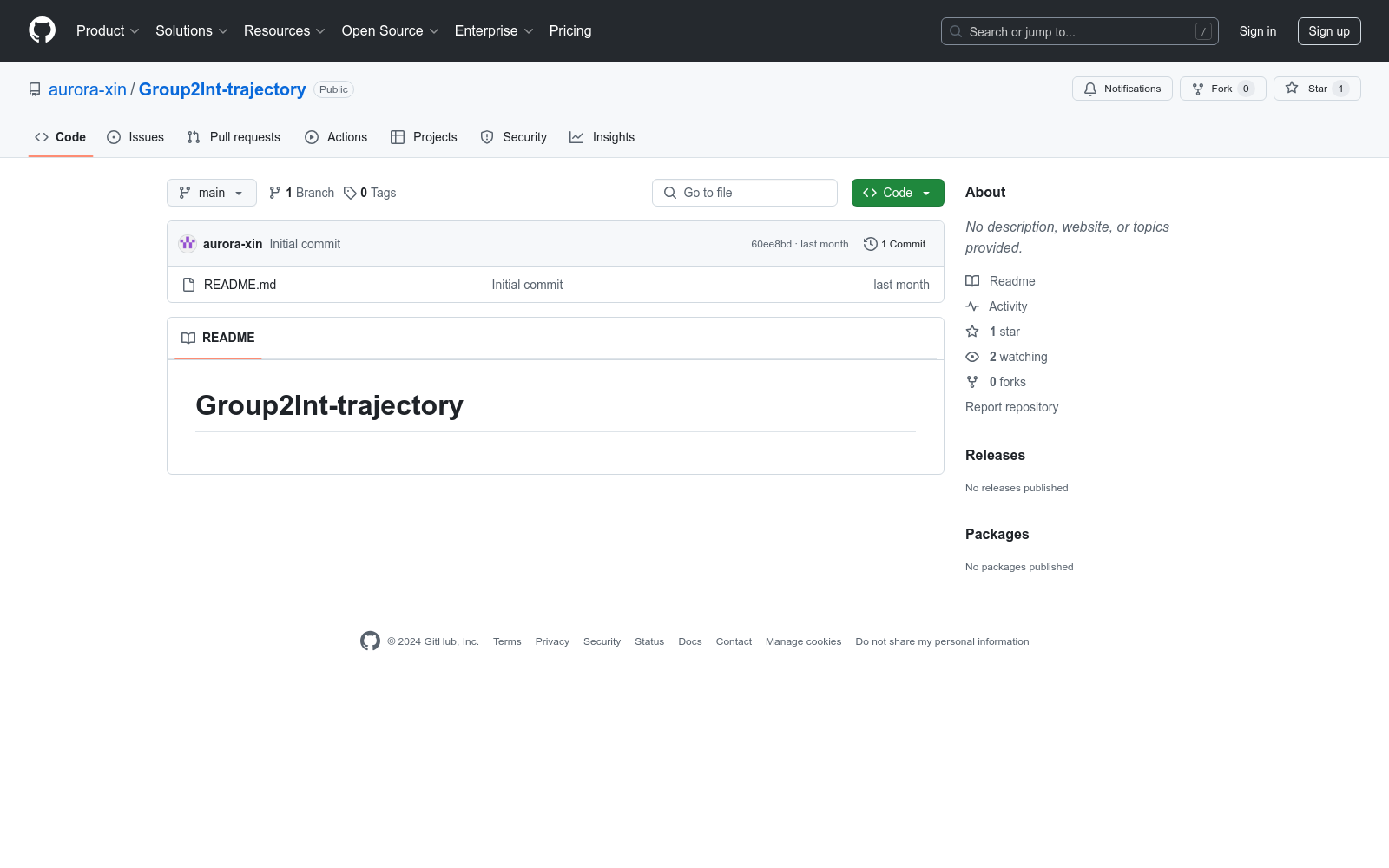1389x868 pixels.
Task: Open the Insights tab
Action: pyautogui.click(x=602, y=137)
